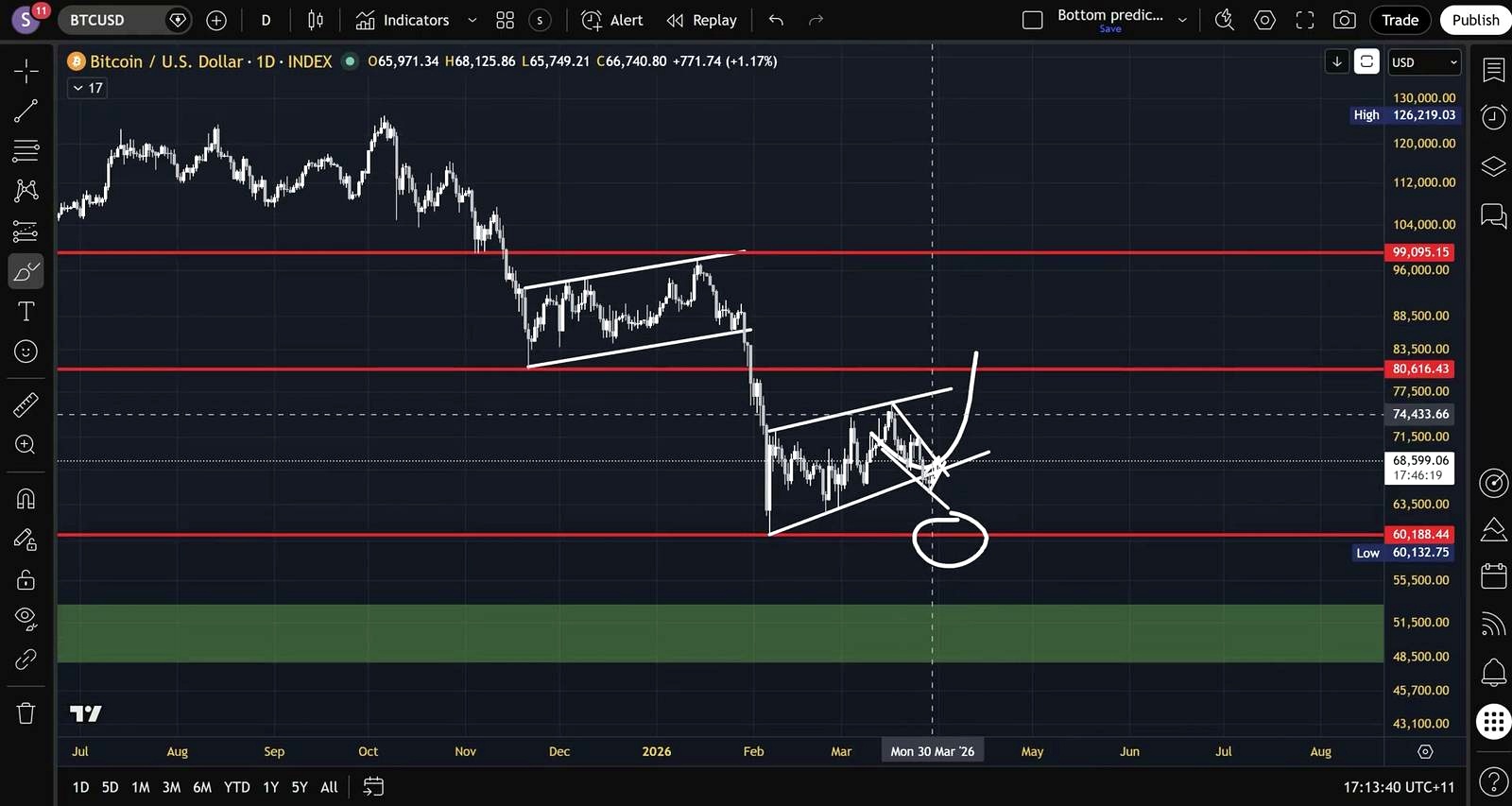The image size is (1512, 806).
Task: Open the pyramid icon in right sidebar
Action: click(1493, 530)
